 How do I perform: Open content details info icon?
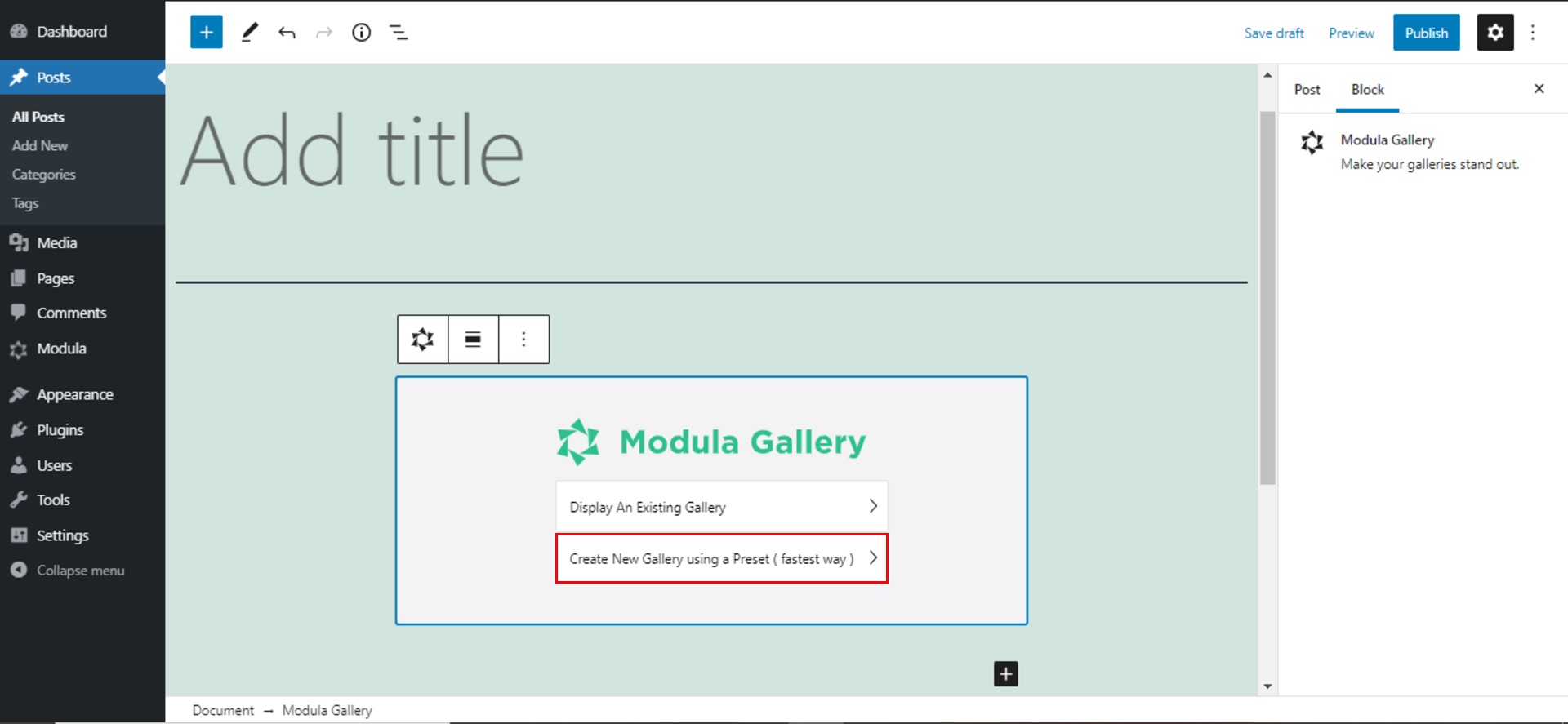(361, 33)
